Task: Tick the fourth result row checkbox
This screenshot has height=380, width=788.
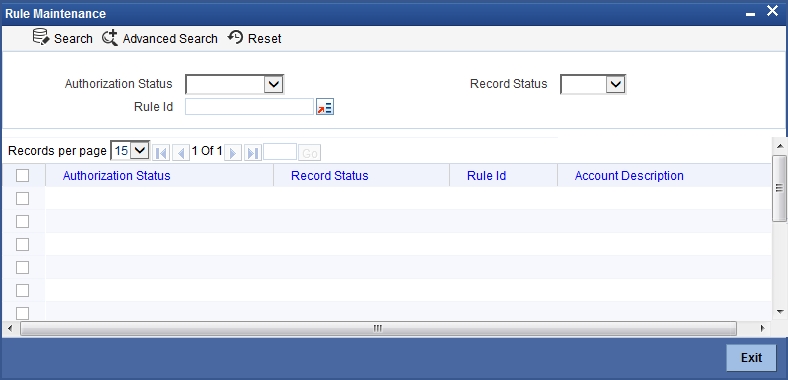Action: pyautogui.click(x=23, y=267)
